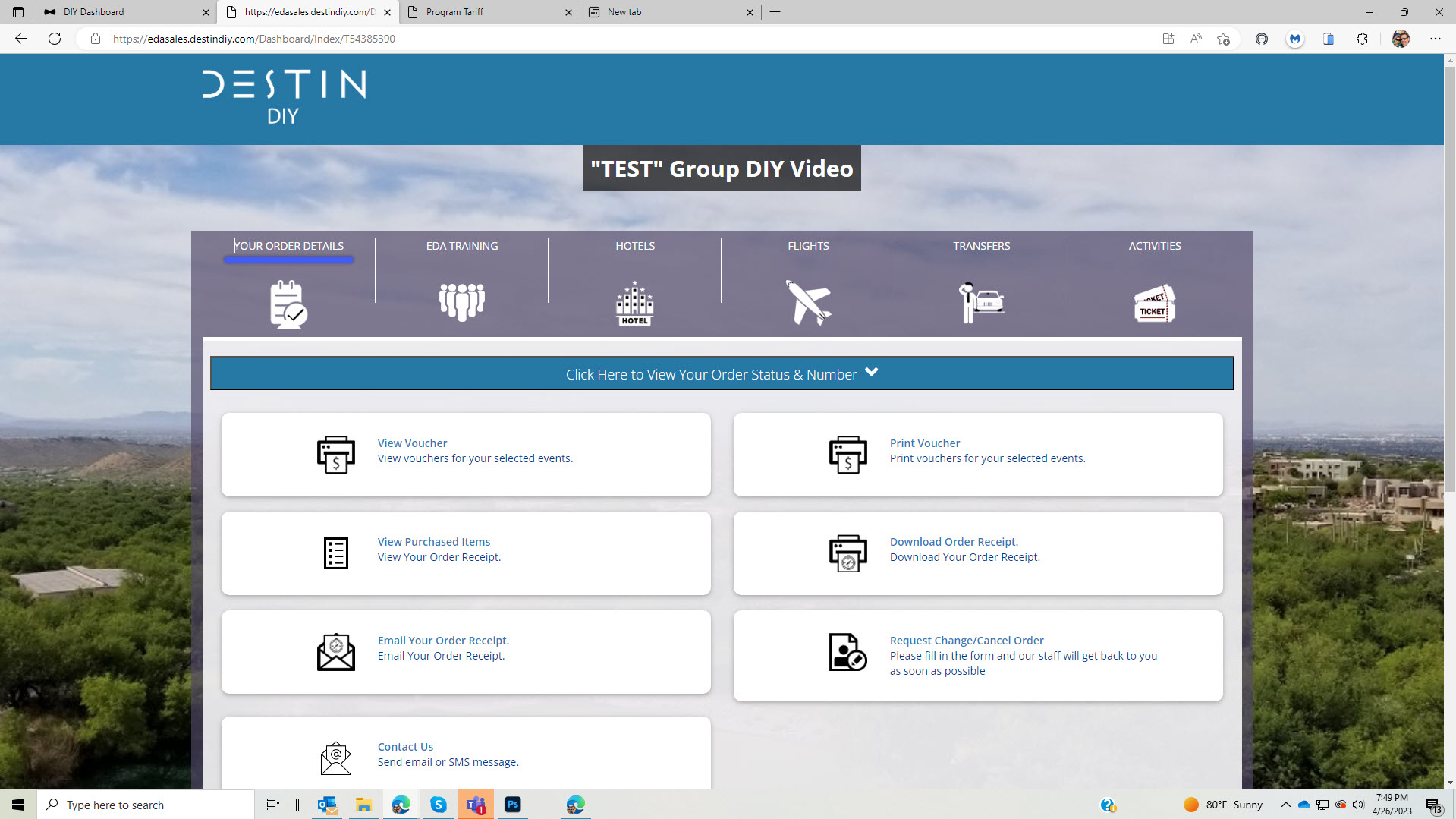The height and width of the screenshot is (819, 1456).
Task: Click the Destin DIY logo
Action: point(285,97)
